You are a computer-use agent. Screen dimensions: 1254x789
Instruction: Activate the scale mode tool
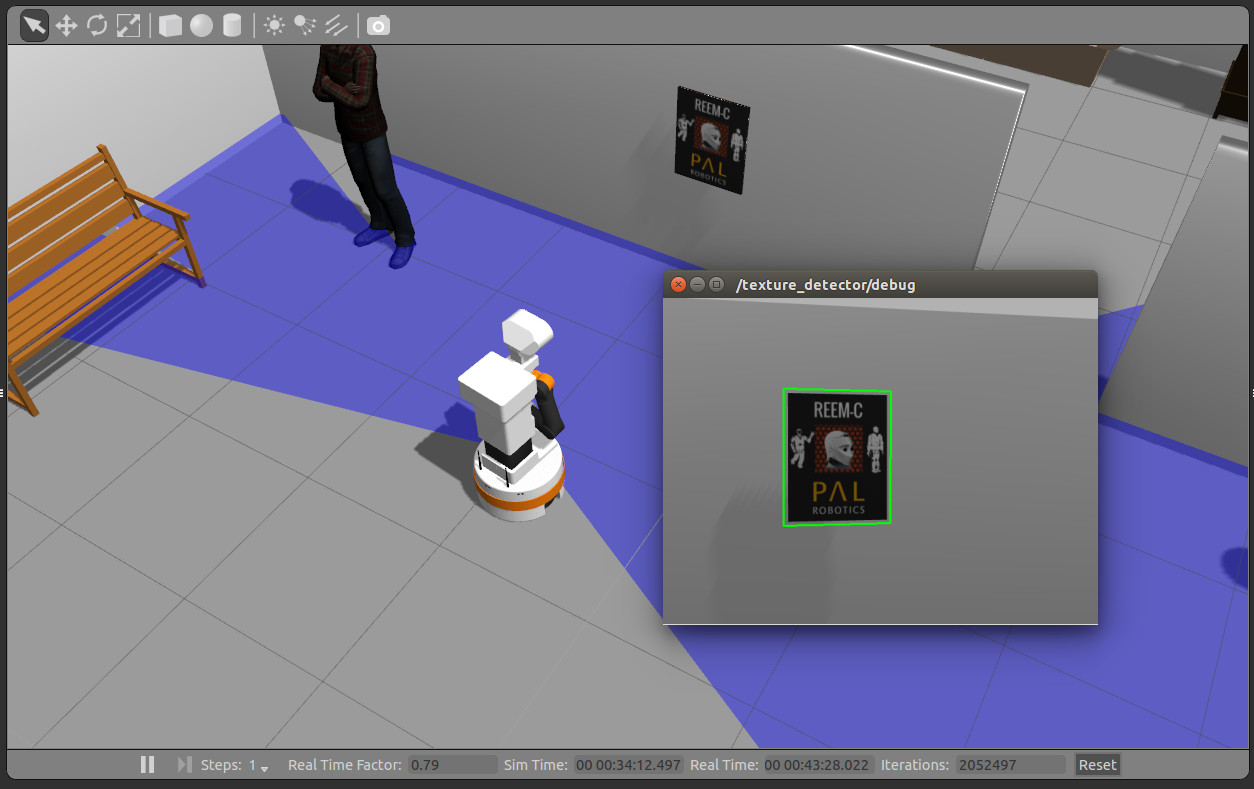point(128,25)
